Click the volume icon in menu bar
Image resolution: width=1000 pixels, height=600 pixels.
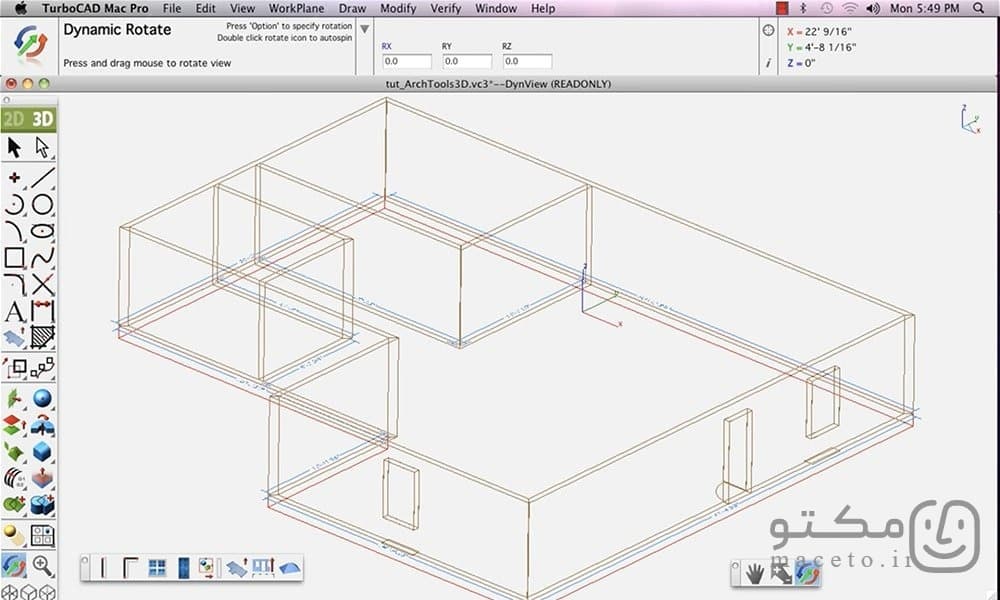click(872, 8)
